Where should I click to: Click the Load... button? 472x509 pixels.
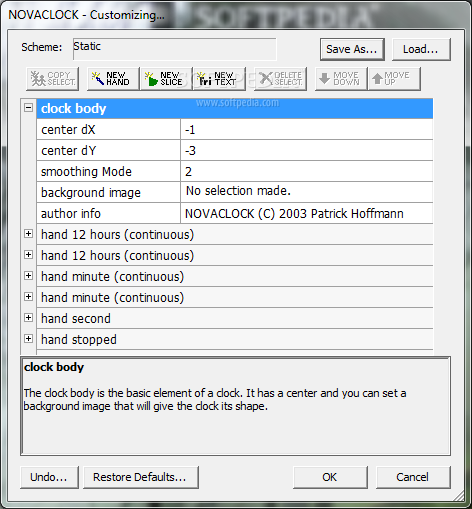tap(421, 49)
